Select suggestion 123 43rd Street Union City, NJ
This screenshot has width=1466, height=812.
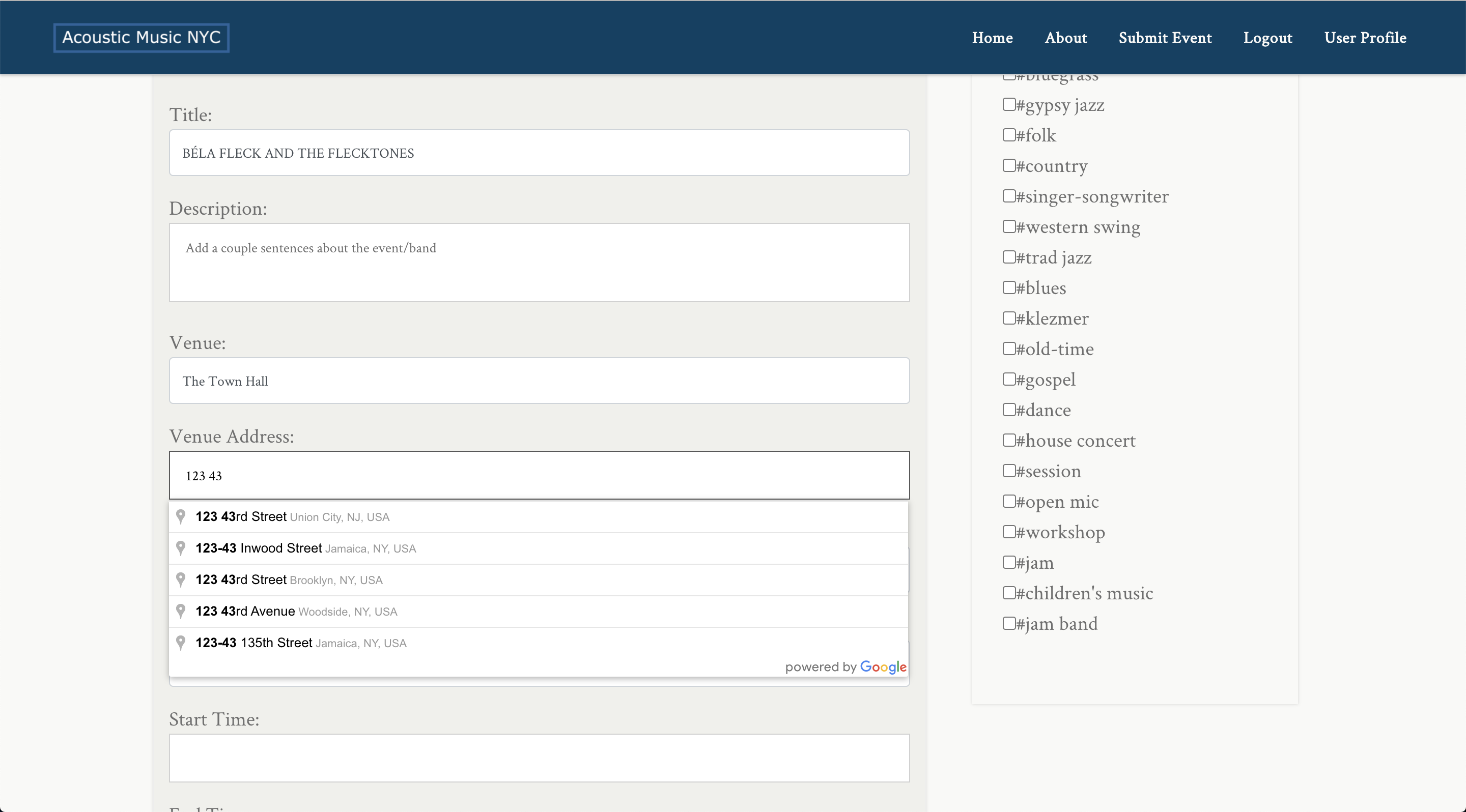click(538, 516)
